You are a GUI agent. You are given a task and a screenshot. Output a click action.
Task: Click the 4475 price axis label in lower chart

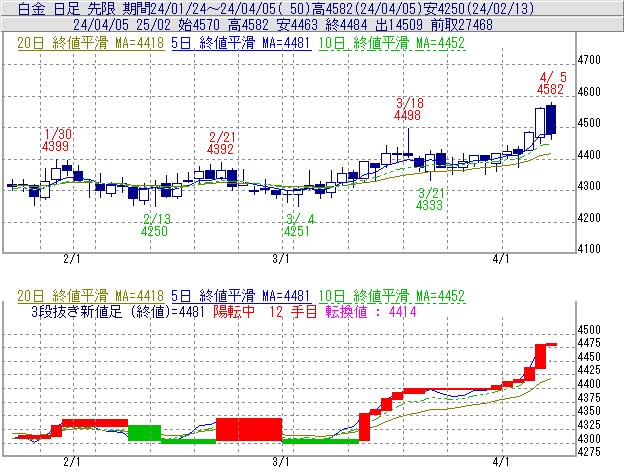pyautogui.click(x=589, y=343)
